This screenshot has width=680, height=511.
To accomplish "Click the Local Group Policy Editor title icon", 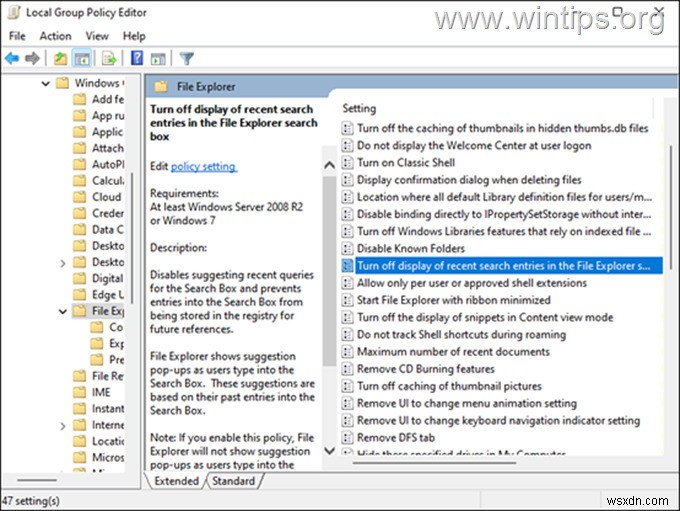I will 13,12.
